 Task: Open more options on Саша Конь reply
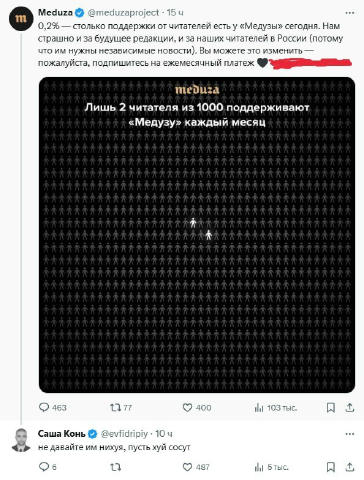pyautogui.click(x=350, y=434)
